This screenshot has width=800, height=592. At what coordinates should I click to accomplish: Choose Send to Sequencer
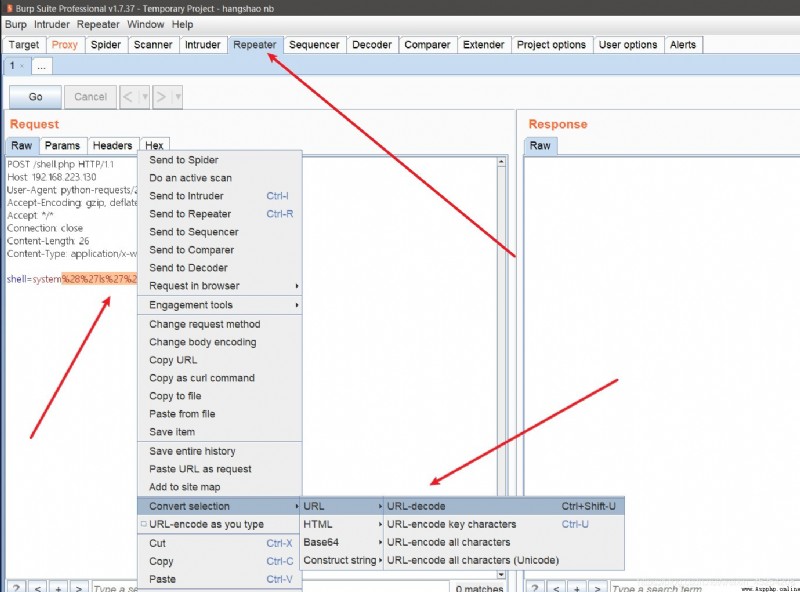[x=219, y=232]
